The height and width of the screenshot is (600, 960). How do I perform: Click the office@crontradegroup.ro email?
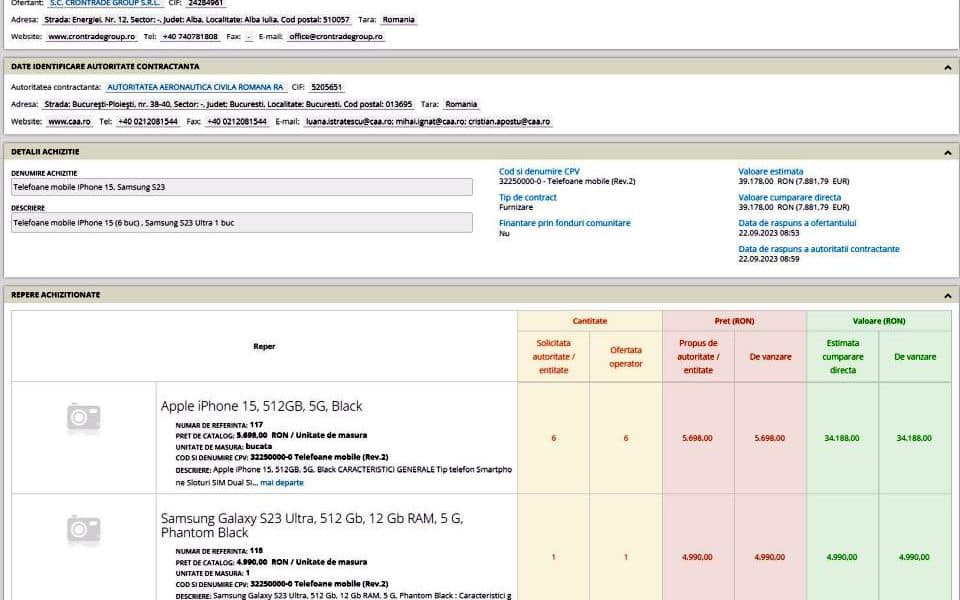click(336, 37)
